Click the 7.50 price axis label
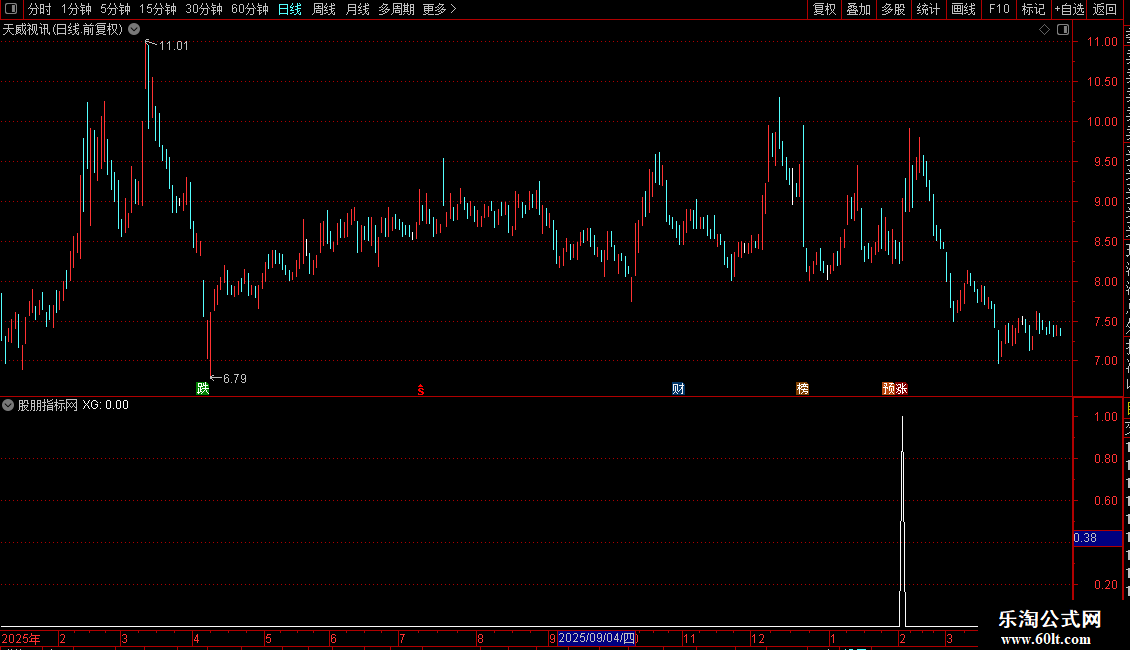Screen dimensions: 1130x650 point(1105,321)
